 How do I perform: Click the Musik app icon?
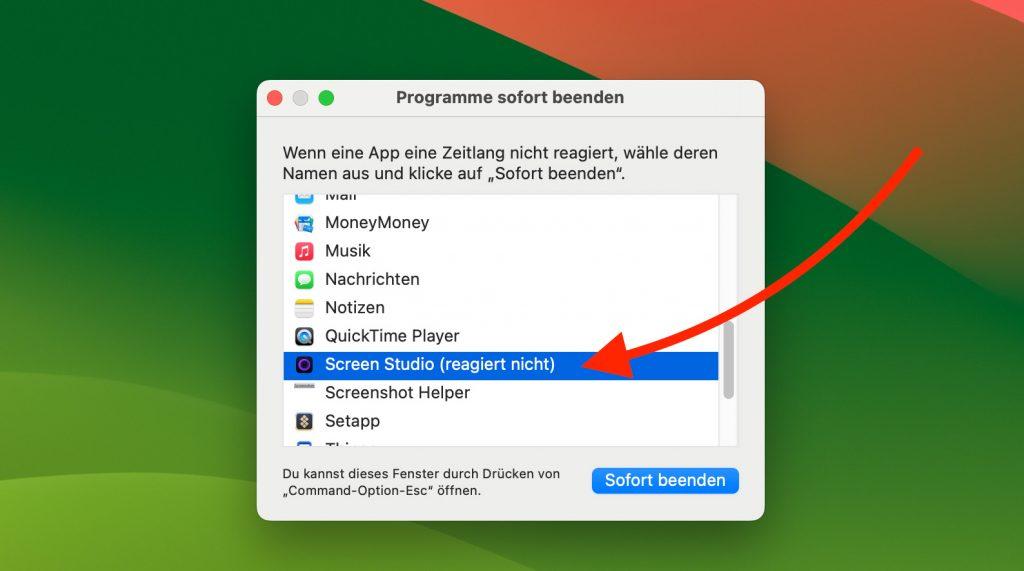(304, 251)
